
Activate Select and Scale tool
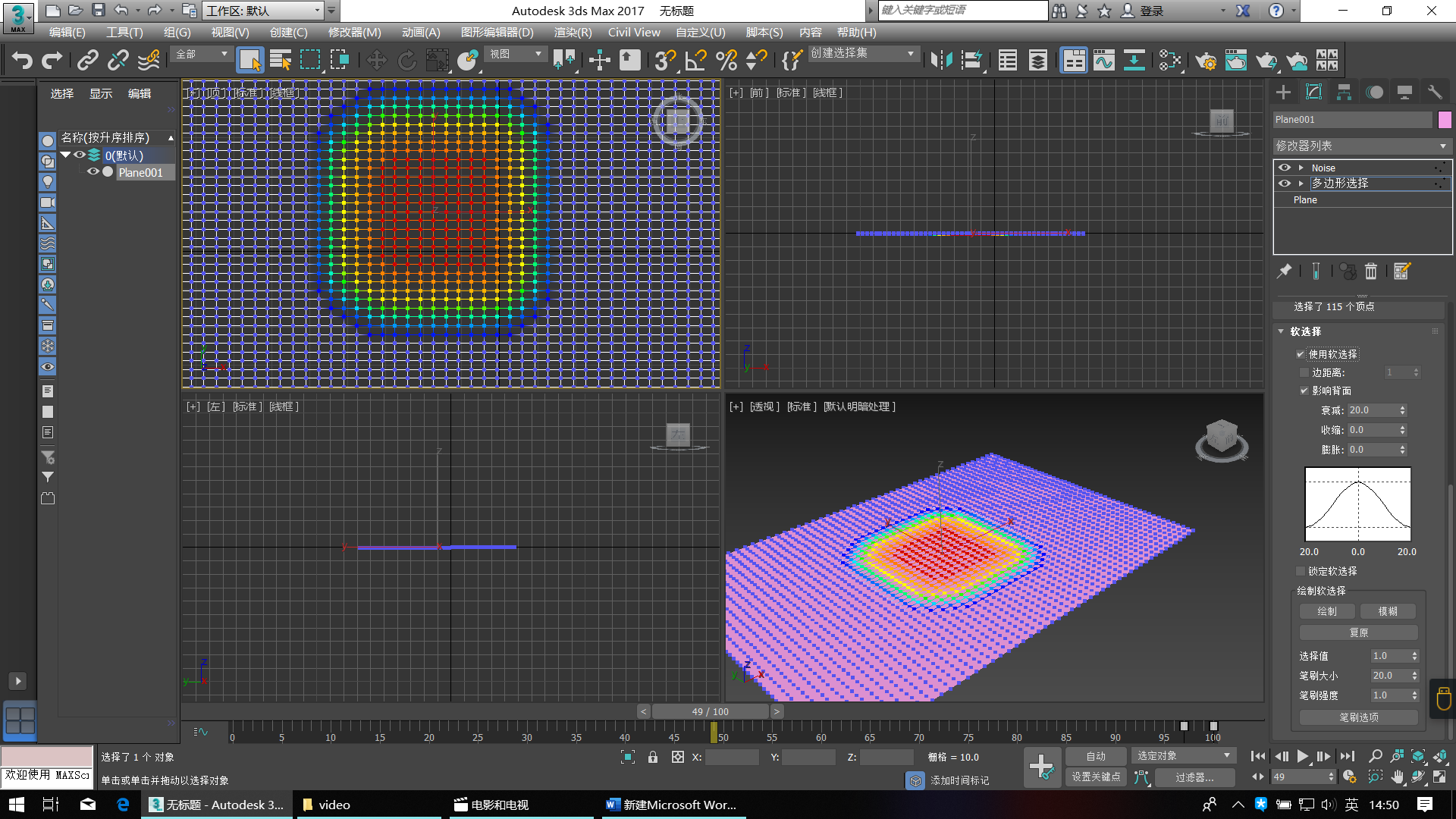(438, 60)
